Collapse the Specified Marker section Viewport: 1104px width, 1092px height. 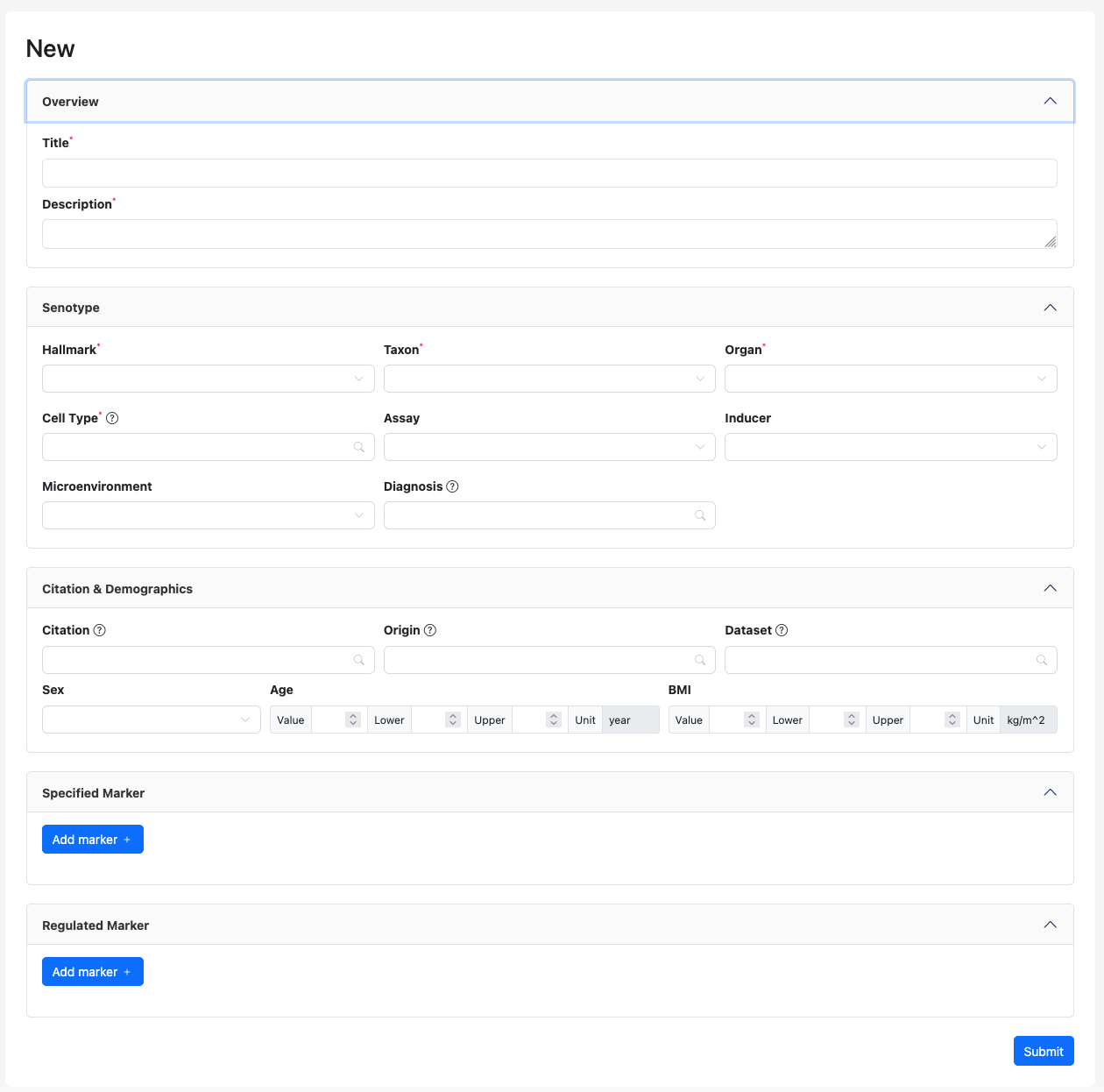pyautogui.click(x=1051, y=792)
